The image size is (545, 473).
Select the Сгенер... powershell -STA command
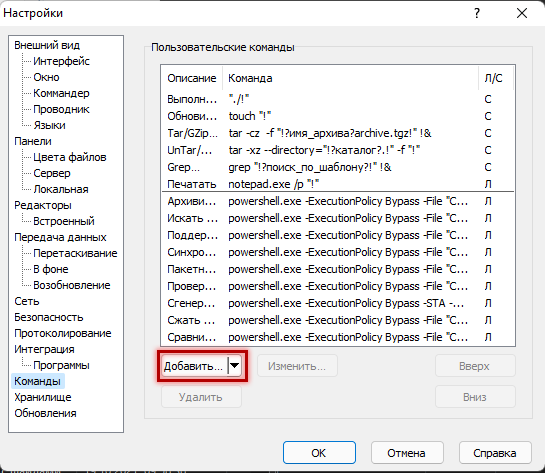(338, 303)
